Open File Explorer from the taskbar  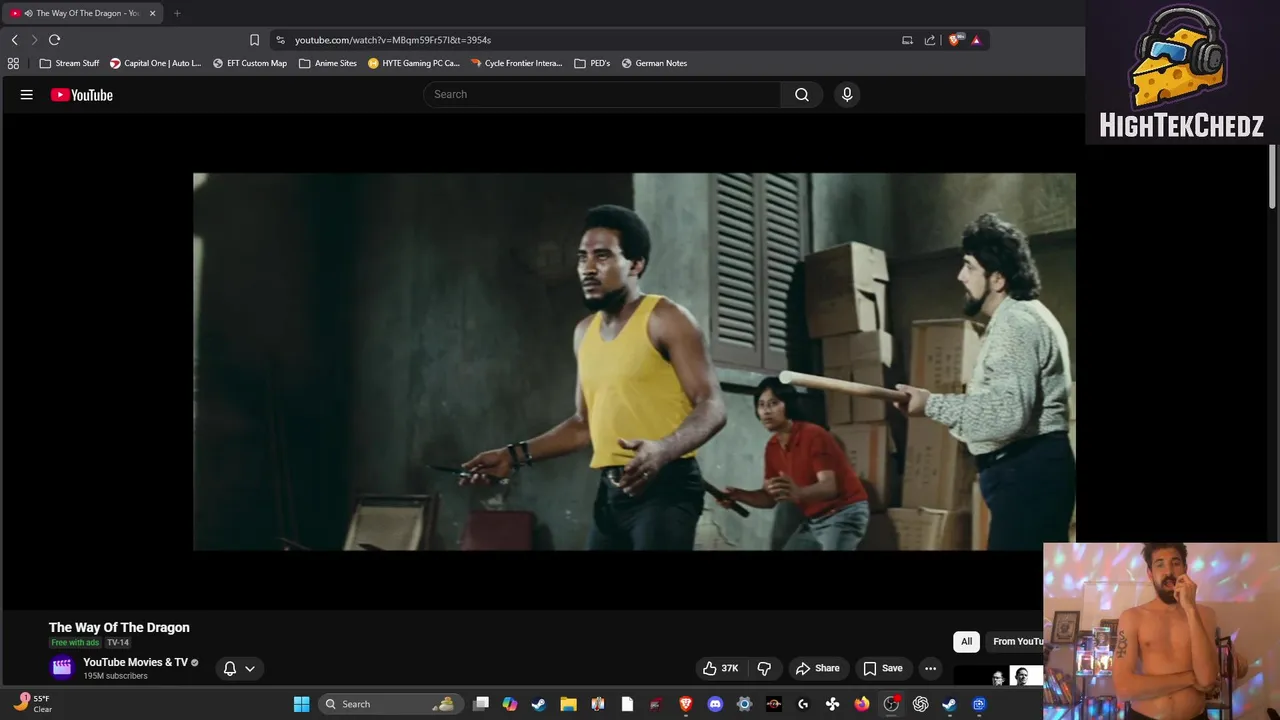(x=568, y=704)
